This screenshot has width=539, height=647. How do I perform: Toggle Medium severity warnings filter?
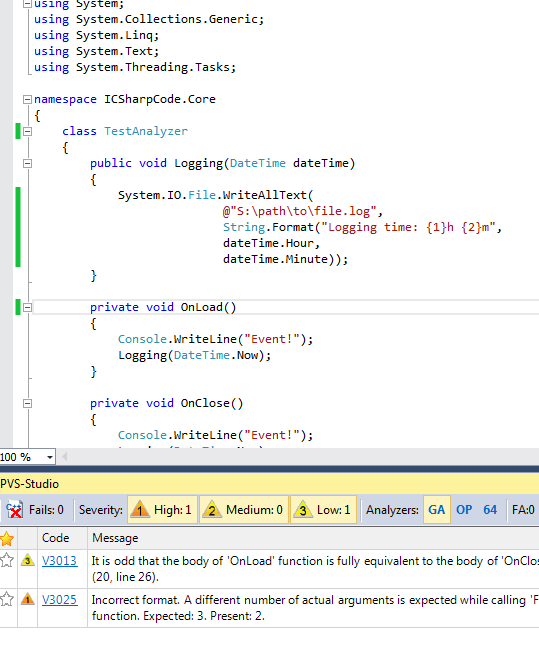click(243, 510)
